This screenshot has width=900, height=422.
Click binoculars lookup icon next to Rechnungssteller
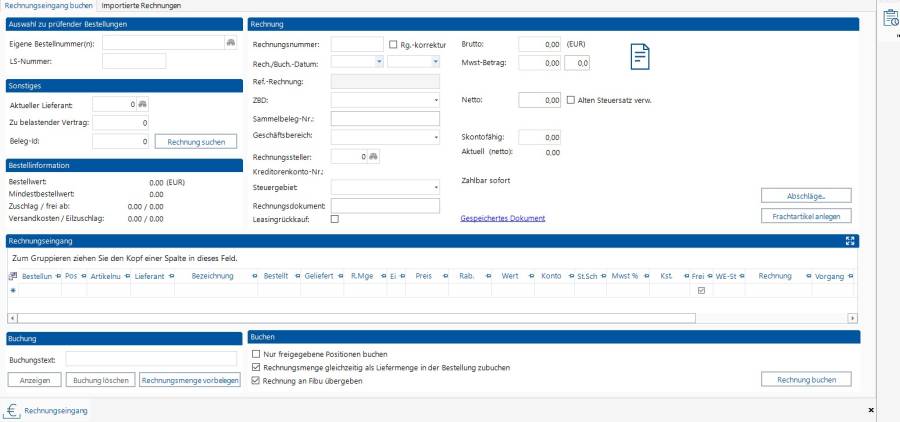click(373, 156)
